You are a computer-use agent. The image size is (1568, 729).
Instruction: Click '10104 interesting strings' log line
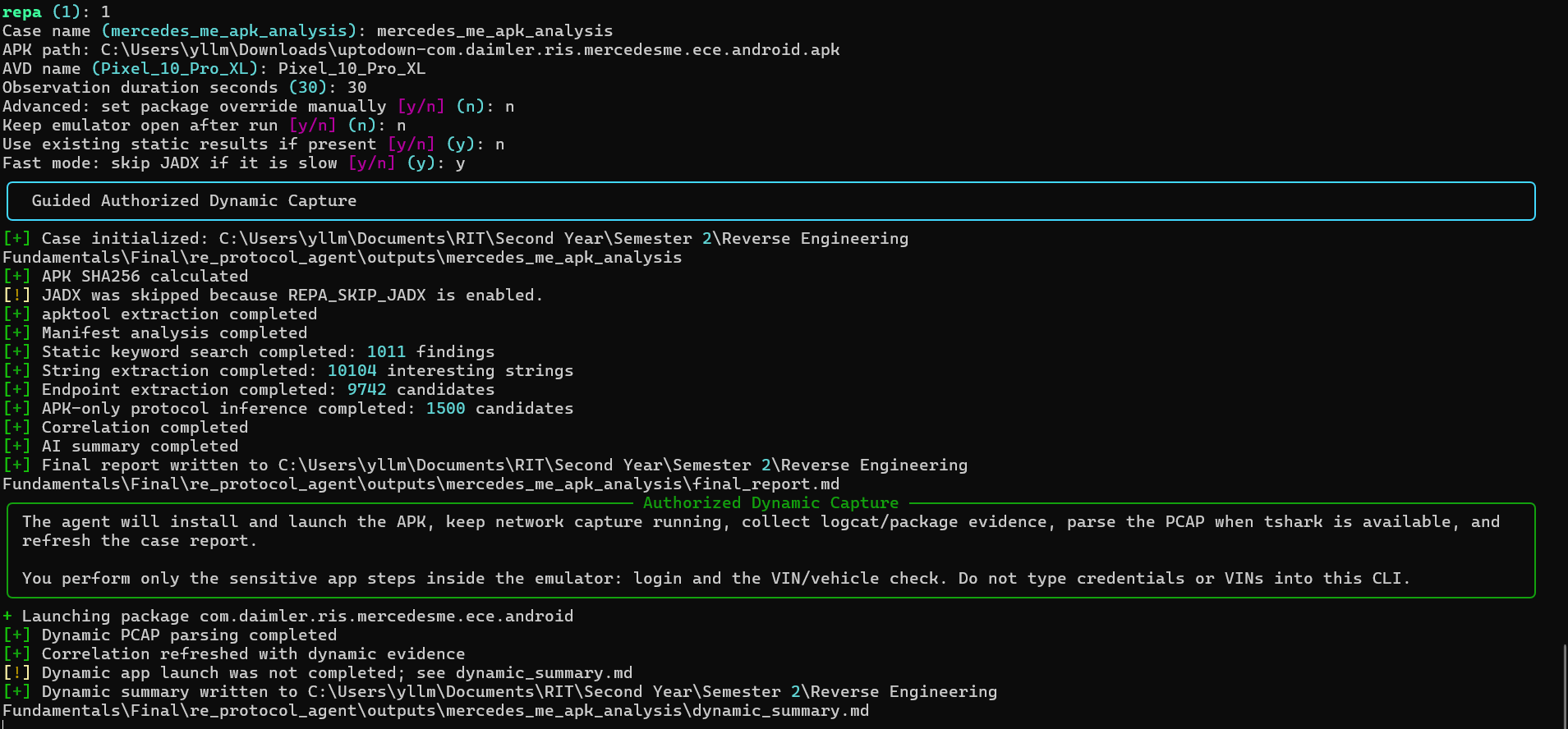coord(288,371)
